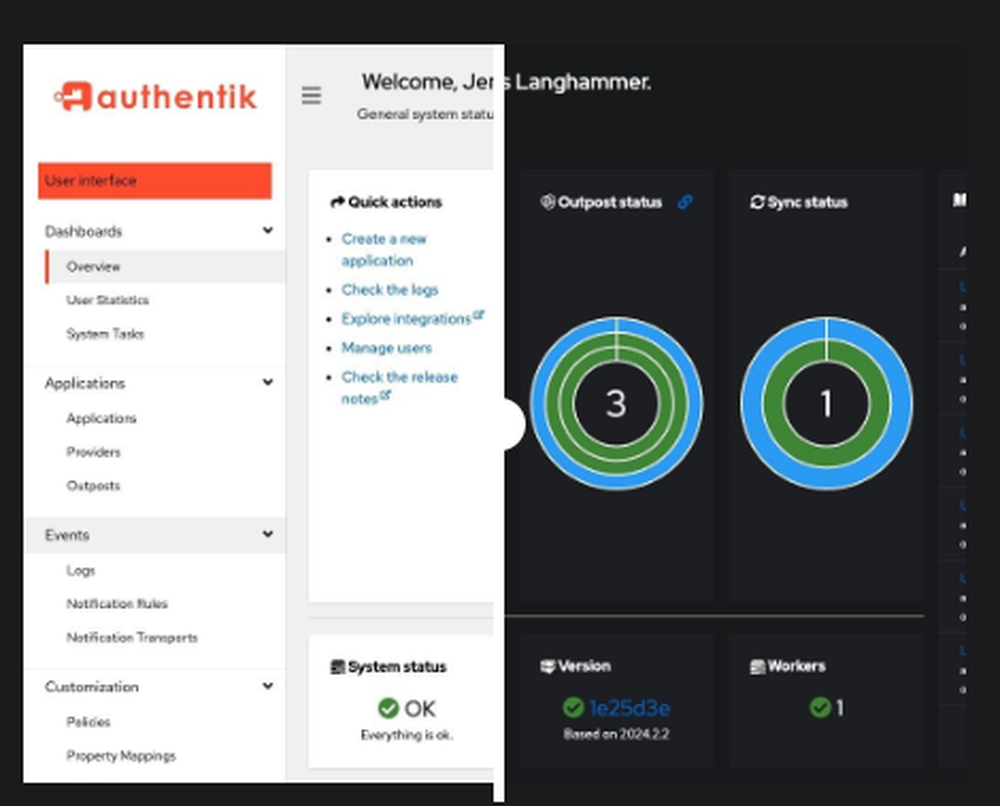
Task: Collapse the Customization section chevron
Action: click(268, 685)
